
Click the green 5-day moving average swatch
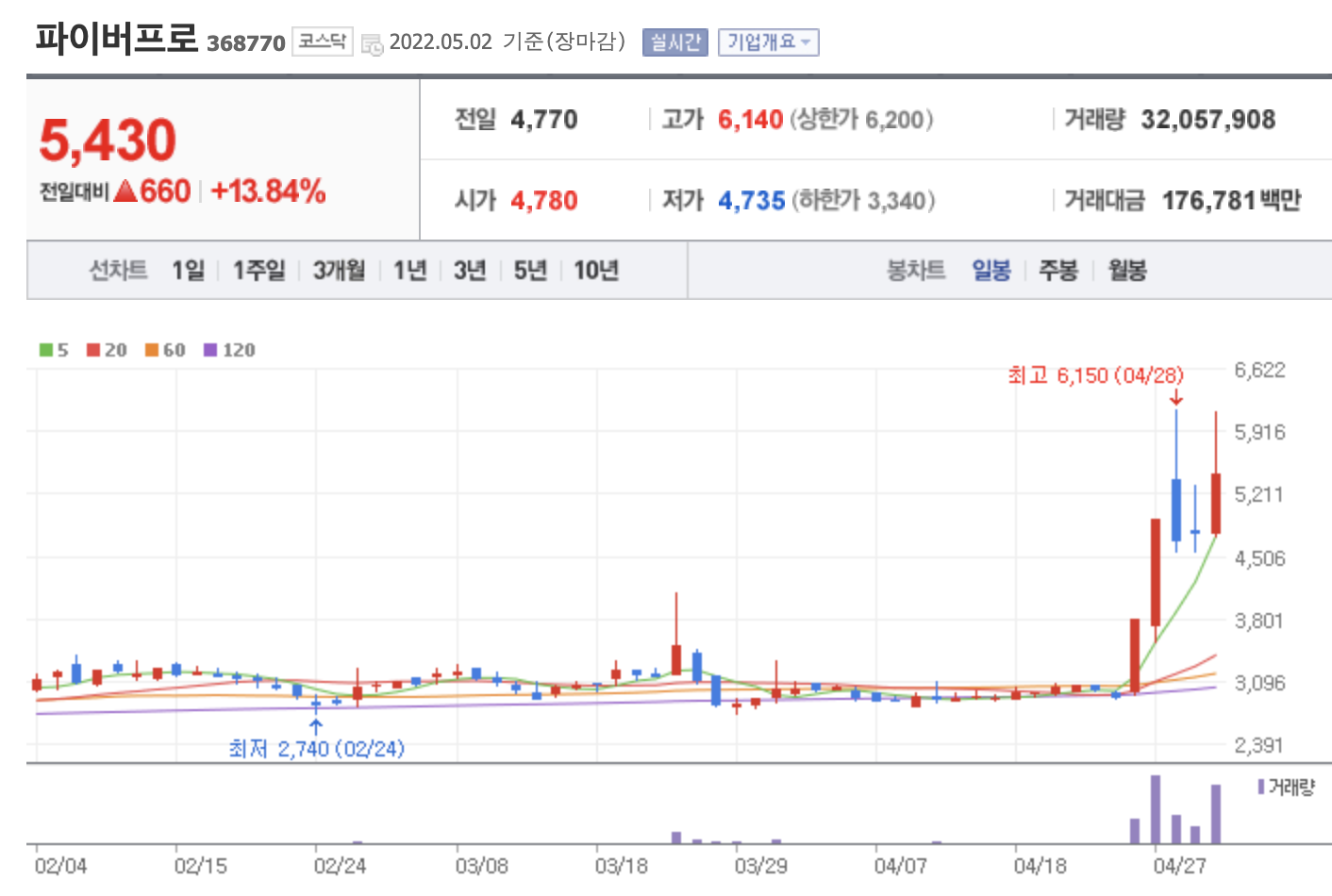[46, 350]
